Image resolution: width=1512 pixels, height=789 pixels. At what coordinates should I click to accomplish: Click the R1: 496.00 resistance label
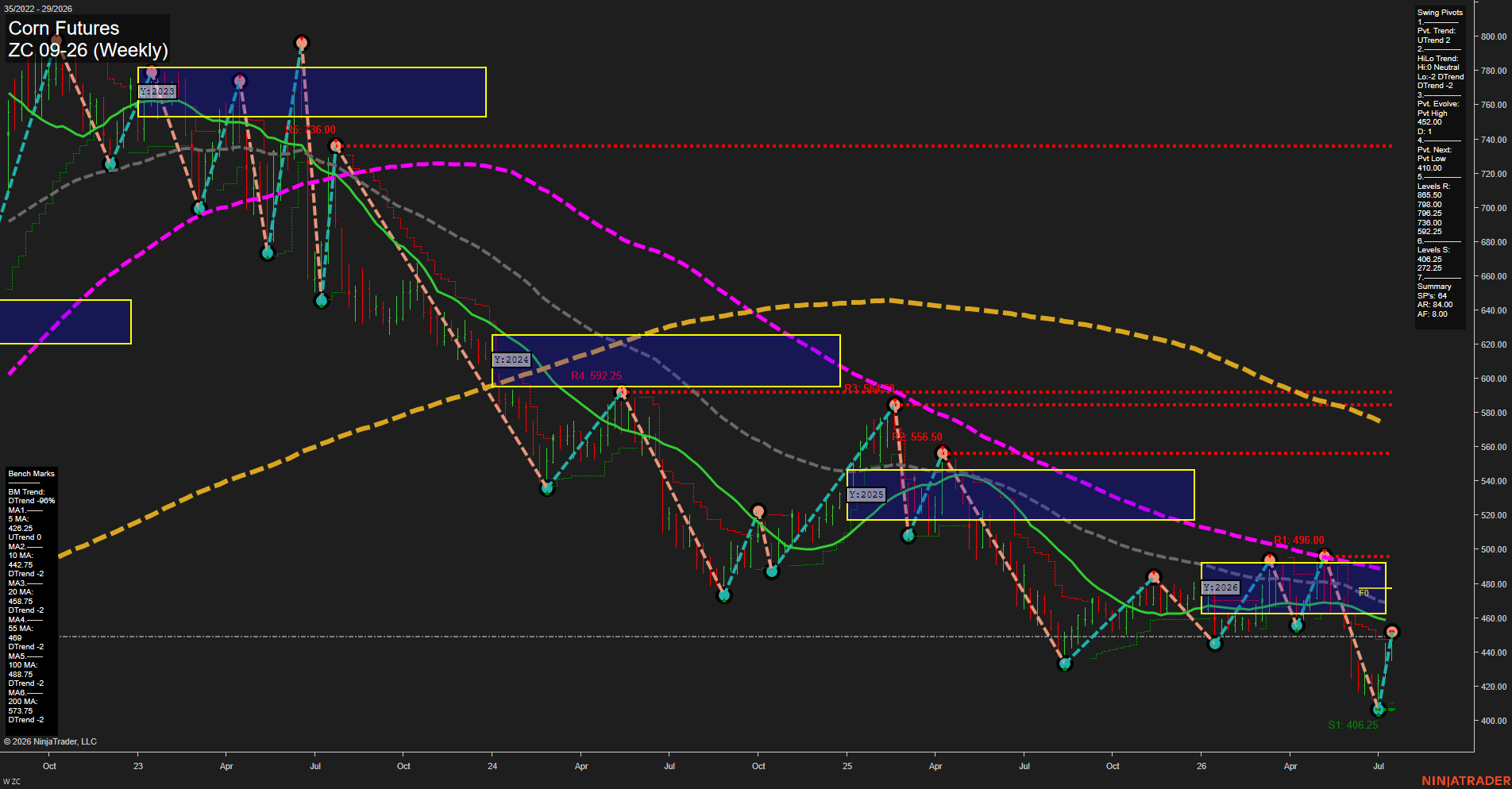tap(1299, 541)
